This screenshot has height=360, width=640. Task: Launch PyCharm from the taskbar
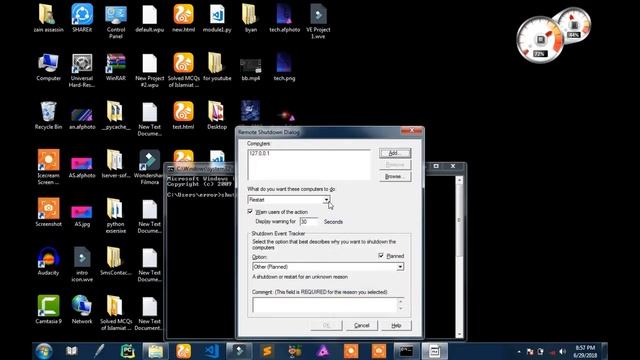coord(128,351)
